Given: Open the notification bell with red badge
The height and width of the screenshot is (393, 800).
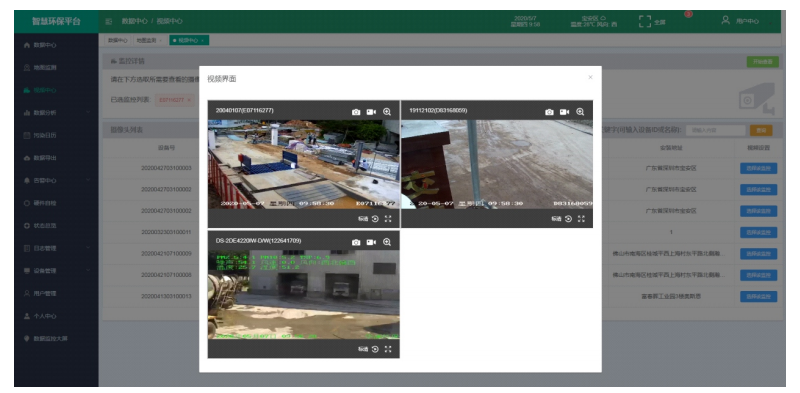Looking at the screenshot, I should coord(688,15).
